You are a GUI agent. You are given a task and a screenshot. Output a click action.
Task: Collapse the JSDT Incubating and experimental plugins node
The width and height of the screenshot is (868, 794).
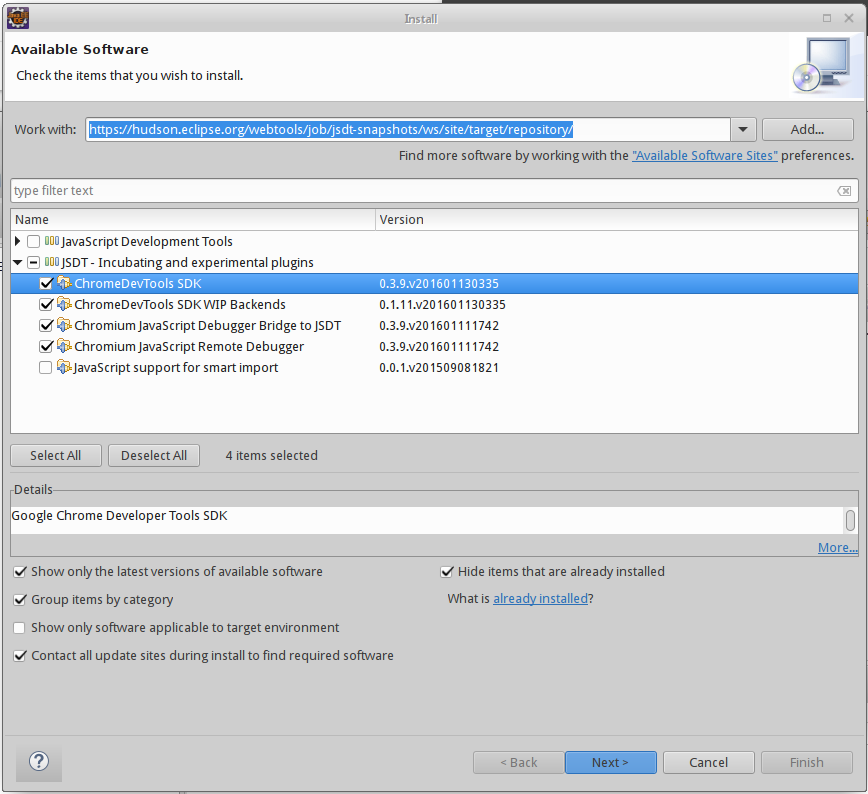pos(17,262)
